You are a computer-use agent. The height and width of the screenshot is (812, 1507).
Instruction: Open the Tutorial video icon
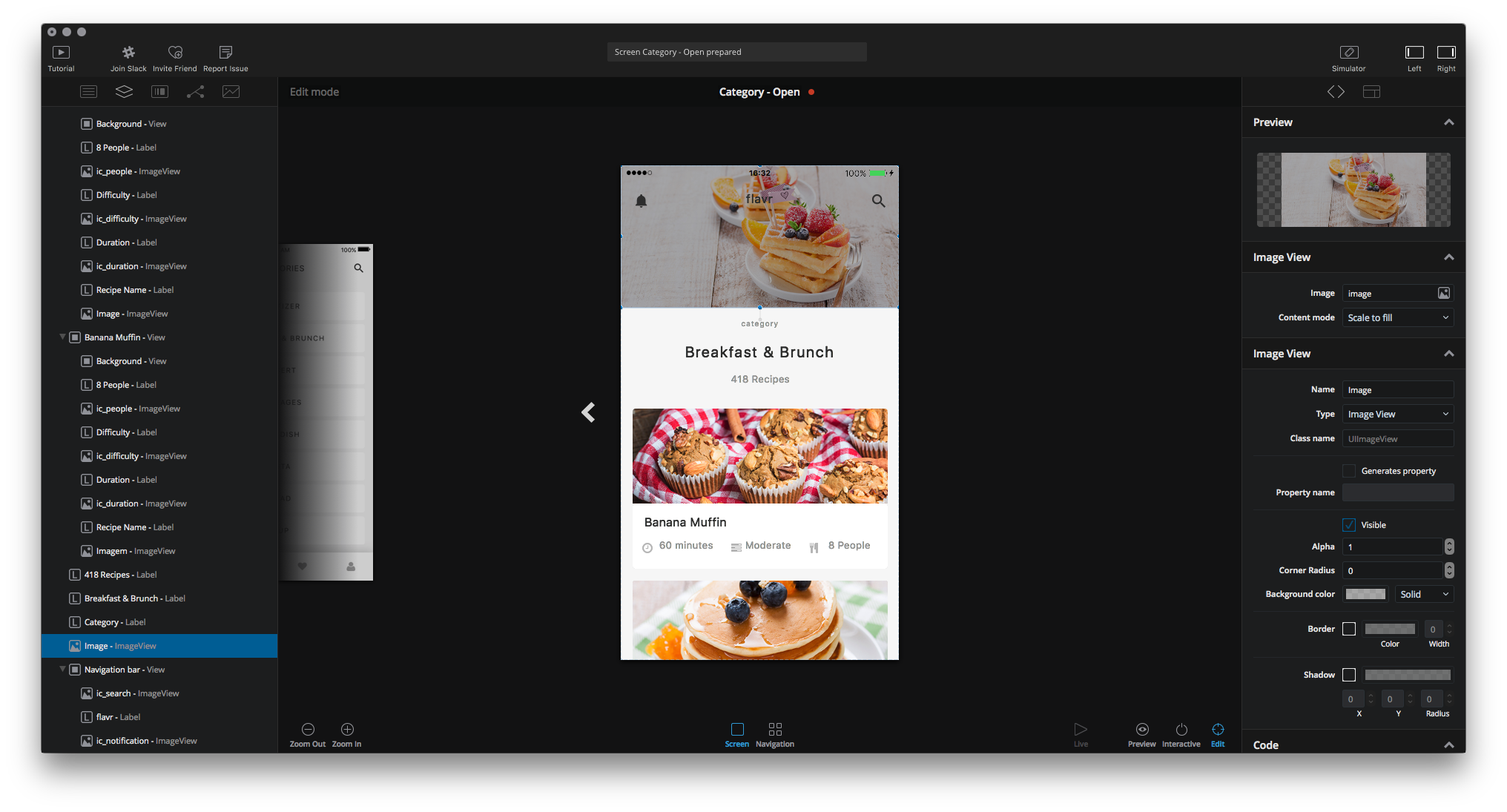coord(61,52)
